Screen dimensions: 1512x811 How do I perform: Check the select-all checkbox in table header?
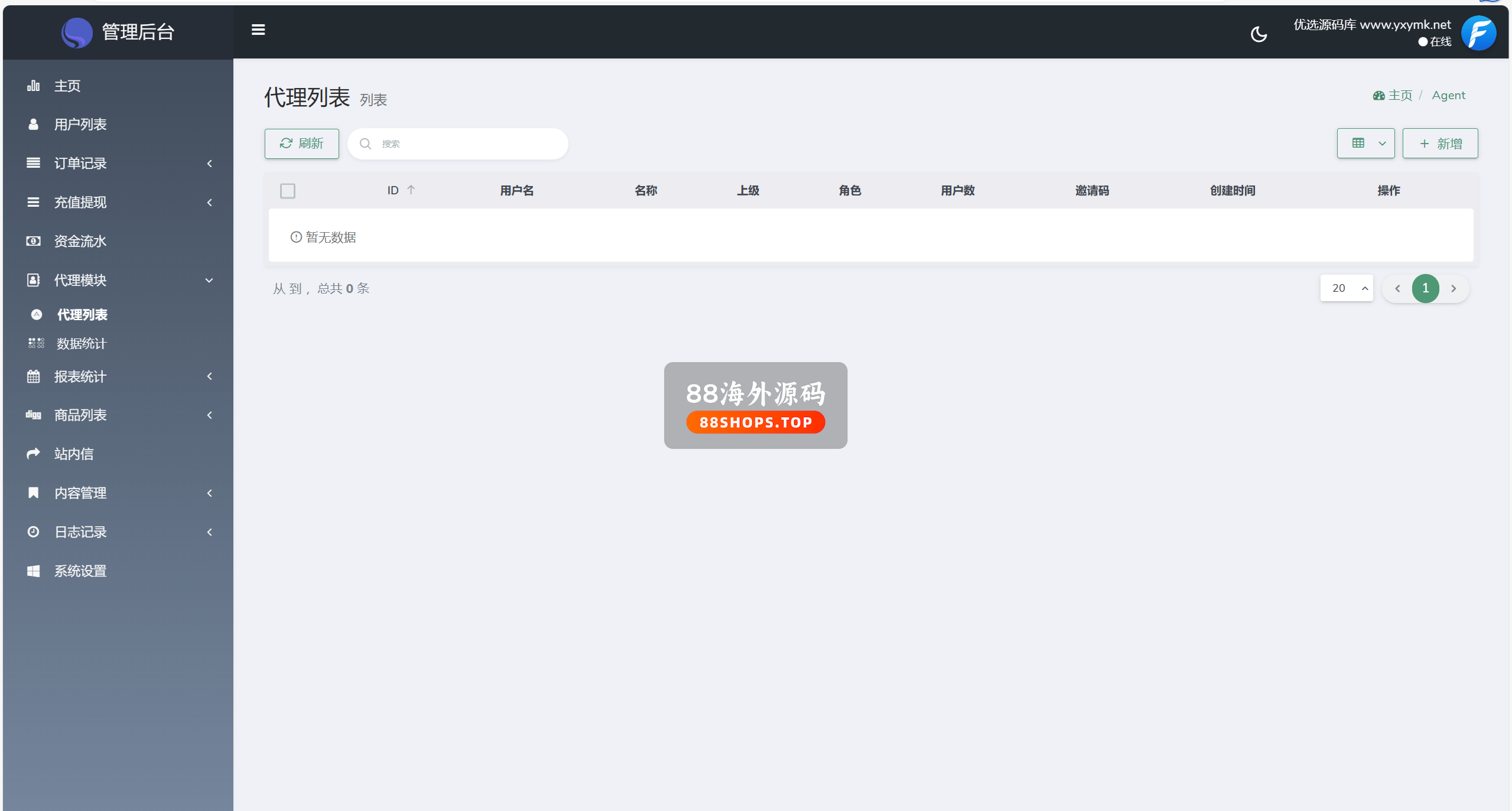pos(288,191)
